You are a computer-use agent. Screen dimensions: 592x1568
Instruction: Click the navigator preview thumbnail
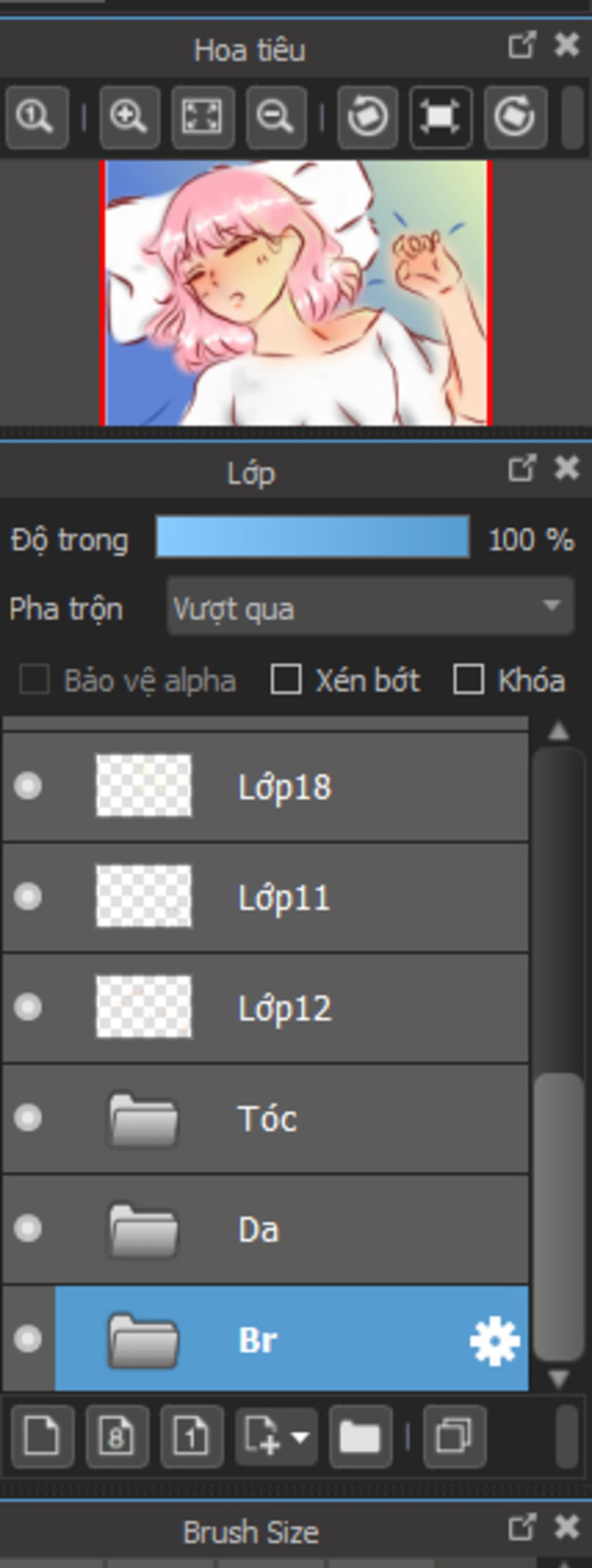point(296,293)
